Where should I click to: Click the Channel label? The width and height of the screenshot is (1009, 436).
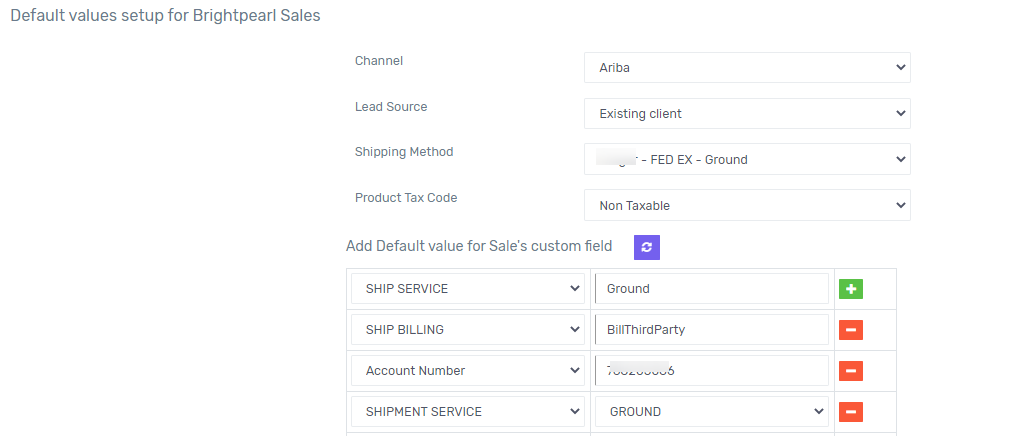(x=379, y=60)
